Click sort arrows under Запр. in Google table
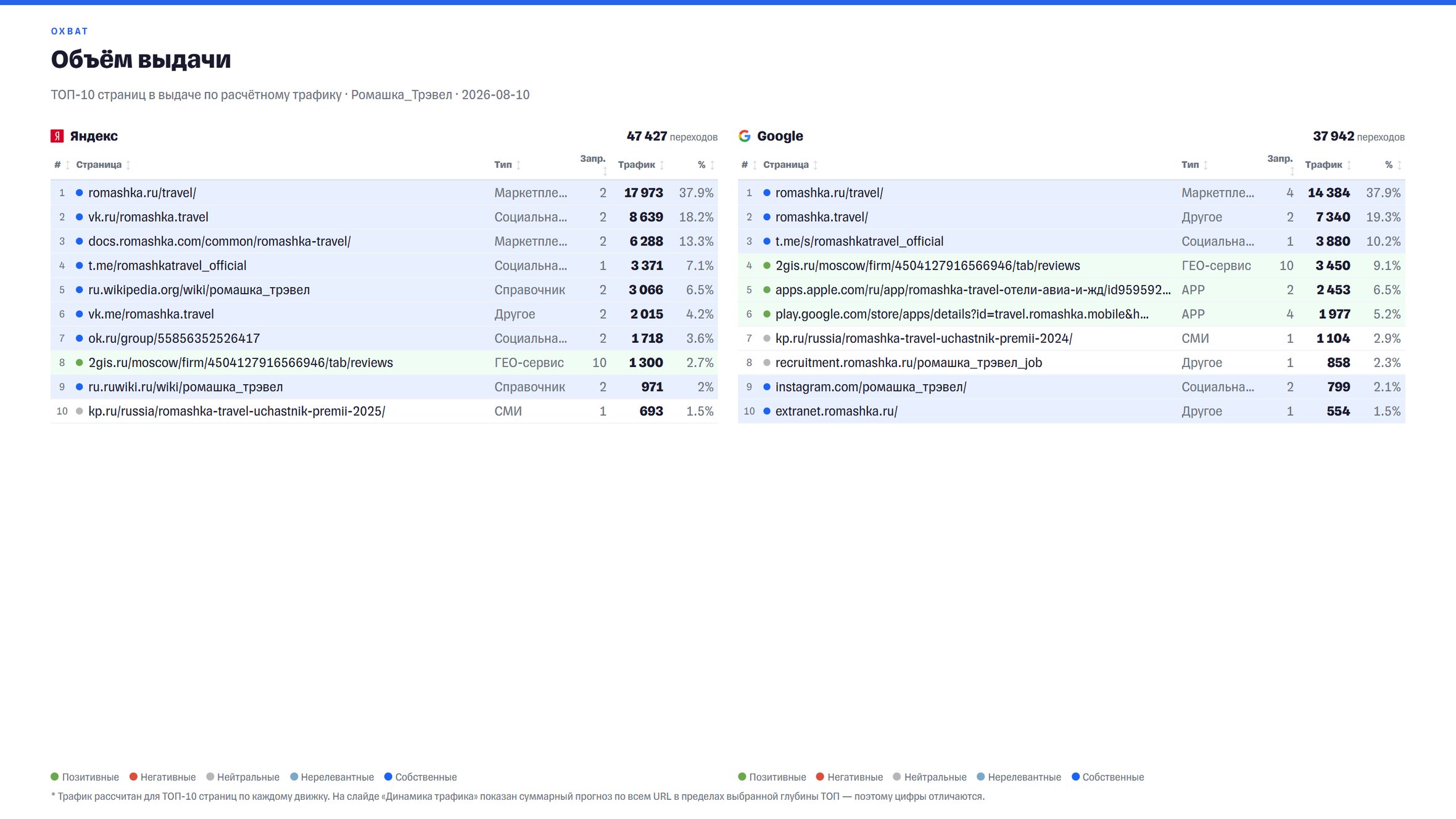 1292,171
